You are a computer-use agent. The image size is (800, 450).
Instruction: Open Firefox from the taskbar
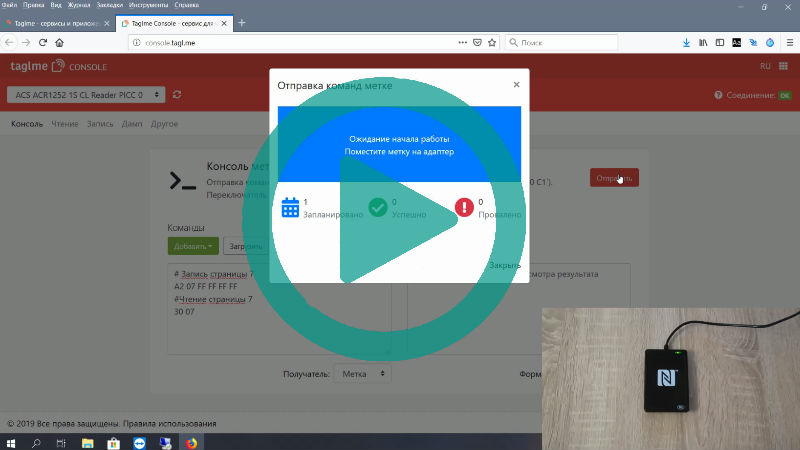(x=192, y=441)
